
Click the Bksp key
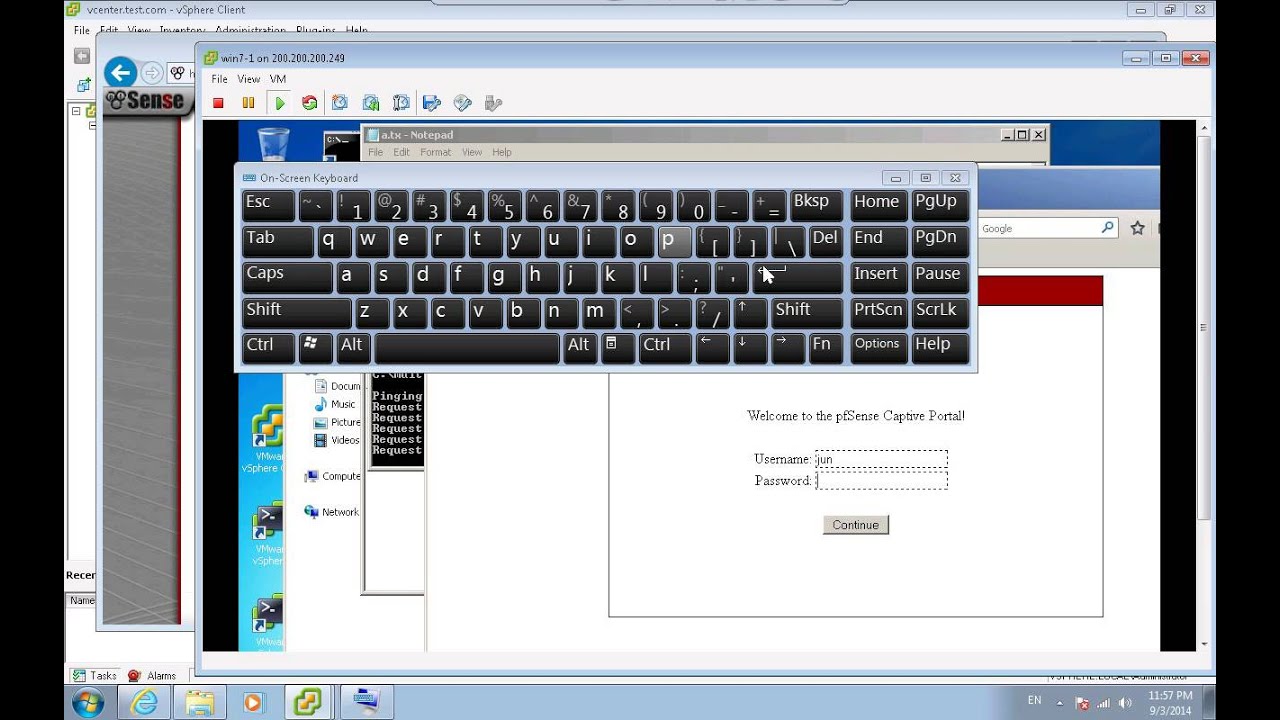coord(816,206)
